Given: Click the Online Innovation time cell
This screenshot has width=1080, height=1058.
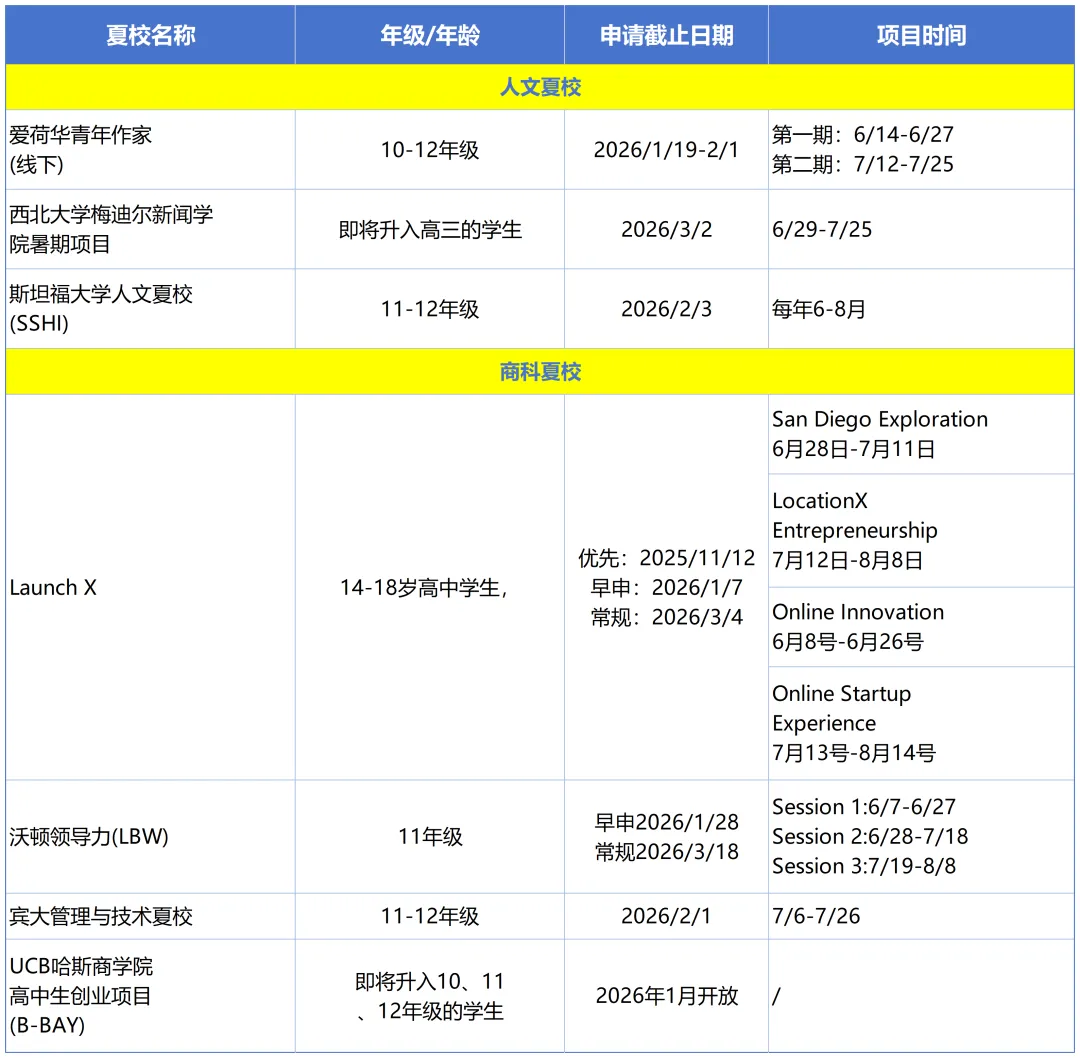Looking at the screenshot, I should tap(921, 627).
